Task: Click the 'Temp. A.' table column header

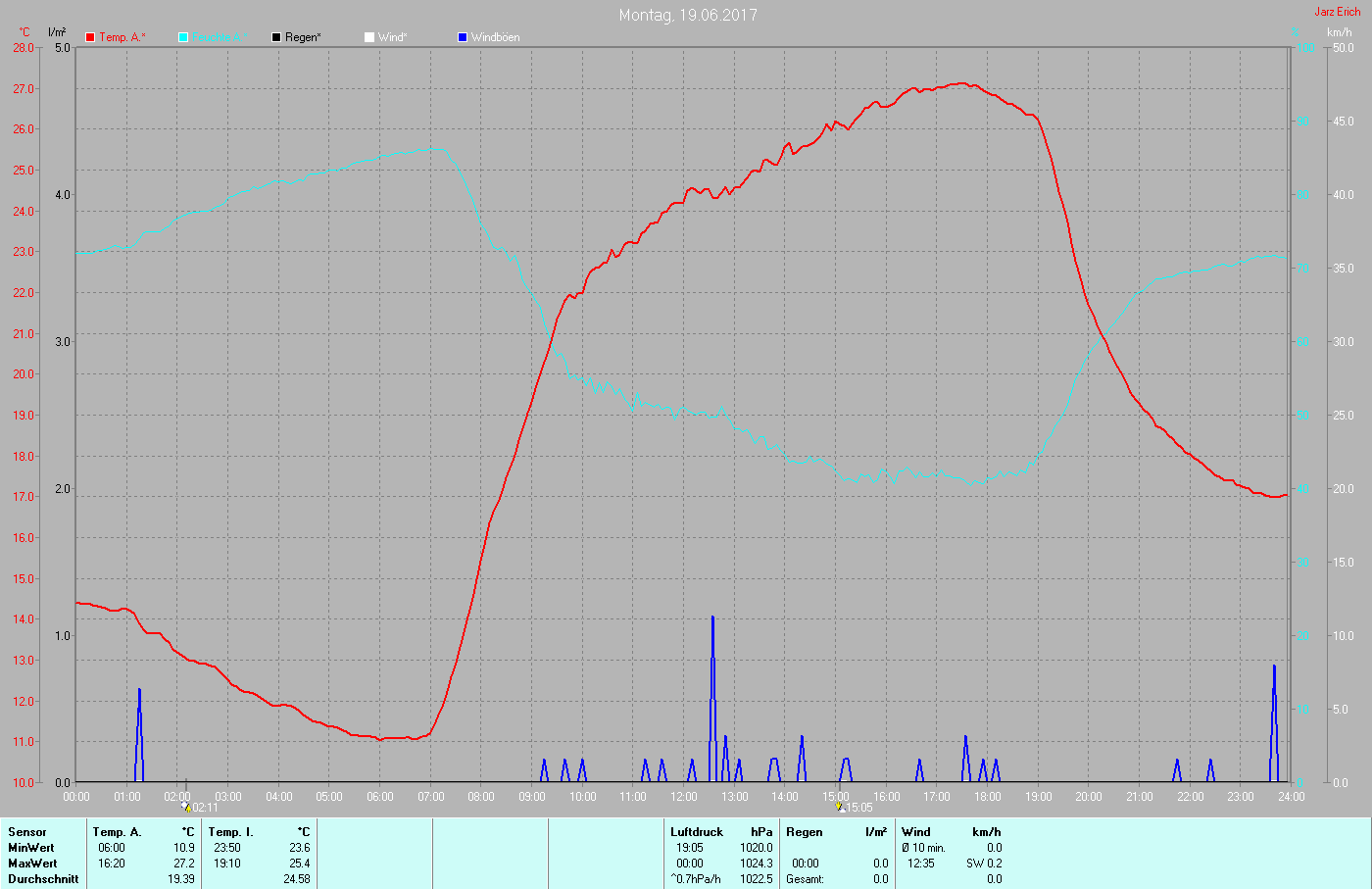Action: point(118,832)
